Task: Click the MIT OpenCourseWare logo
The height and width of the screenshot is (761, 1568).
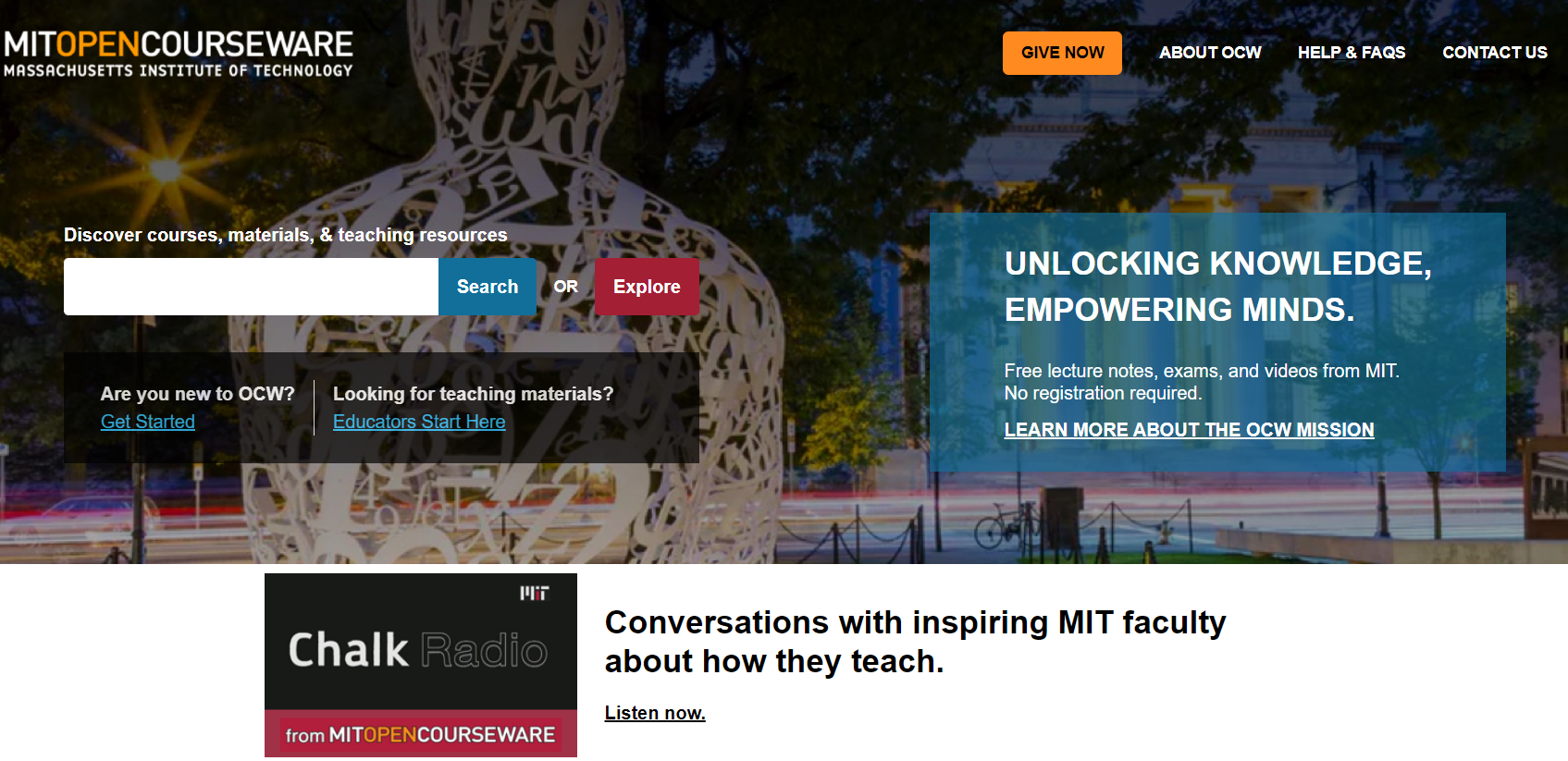Action: point(179,54)
